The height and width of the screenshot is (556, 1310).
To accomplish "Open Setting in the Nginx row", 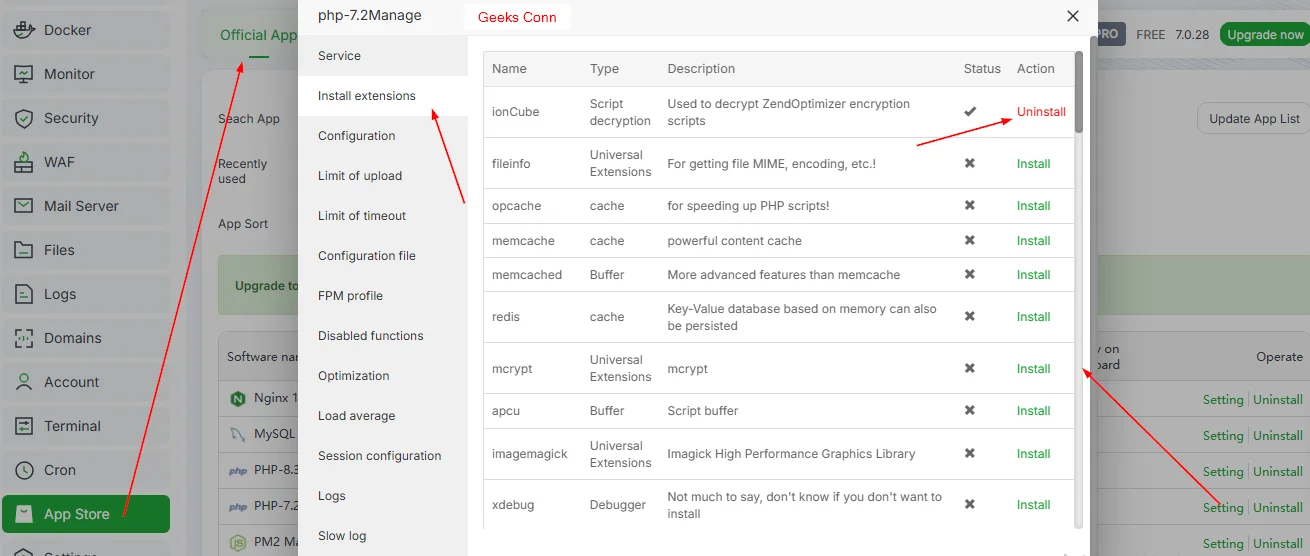I will point(1223,400).
